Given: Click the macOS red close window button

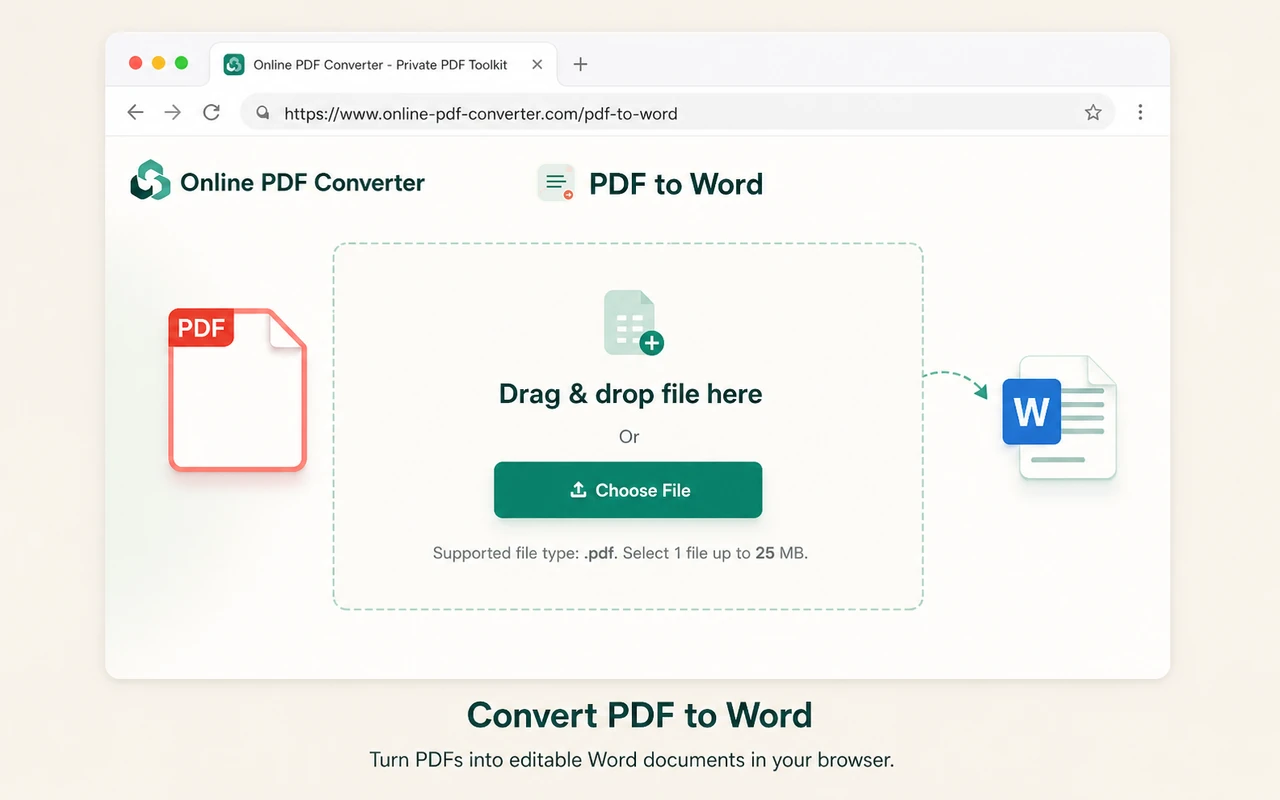Looking at the screenshot, I should pos(135,63).
